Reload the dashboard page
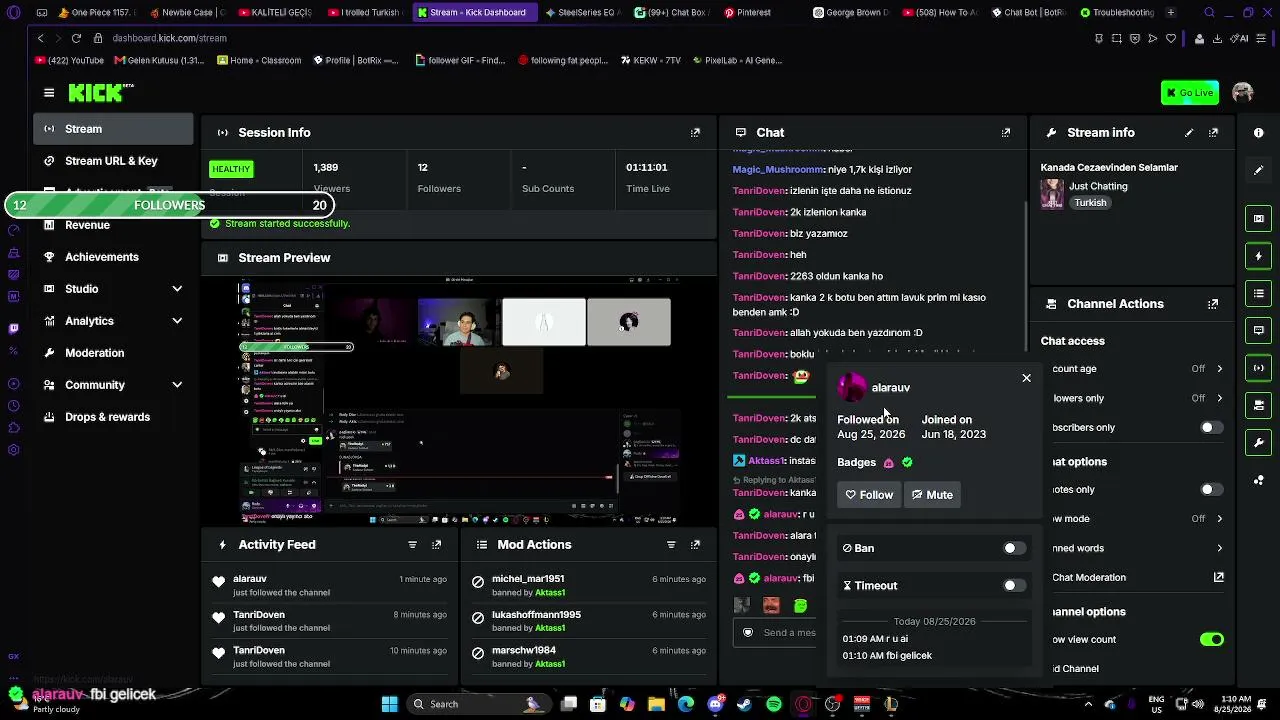The image size is (1280, 720). [76, 38]
